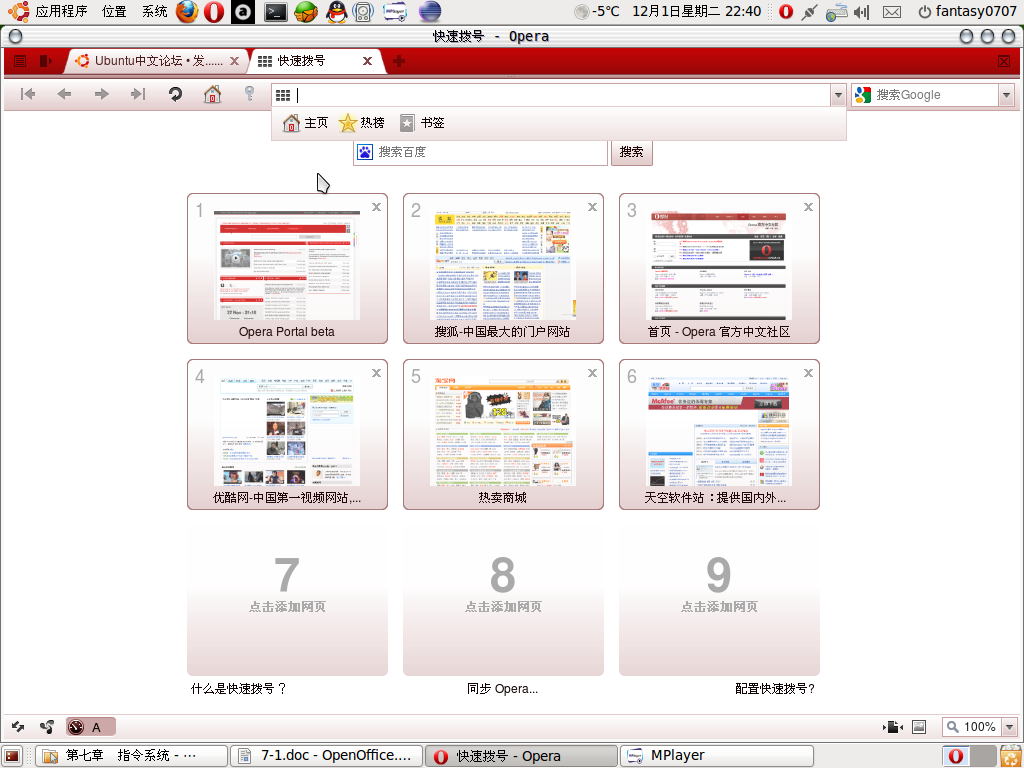This screenshot has height=768, width=1024.
Task: Expand the address bar dropdown arrow
Action: (838, 95)
